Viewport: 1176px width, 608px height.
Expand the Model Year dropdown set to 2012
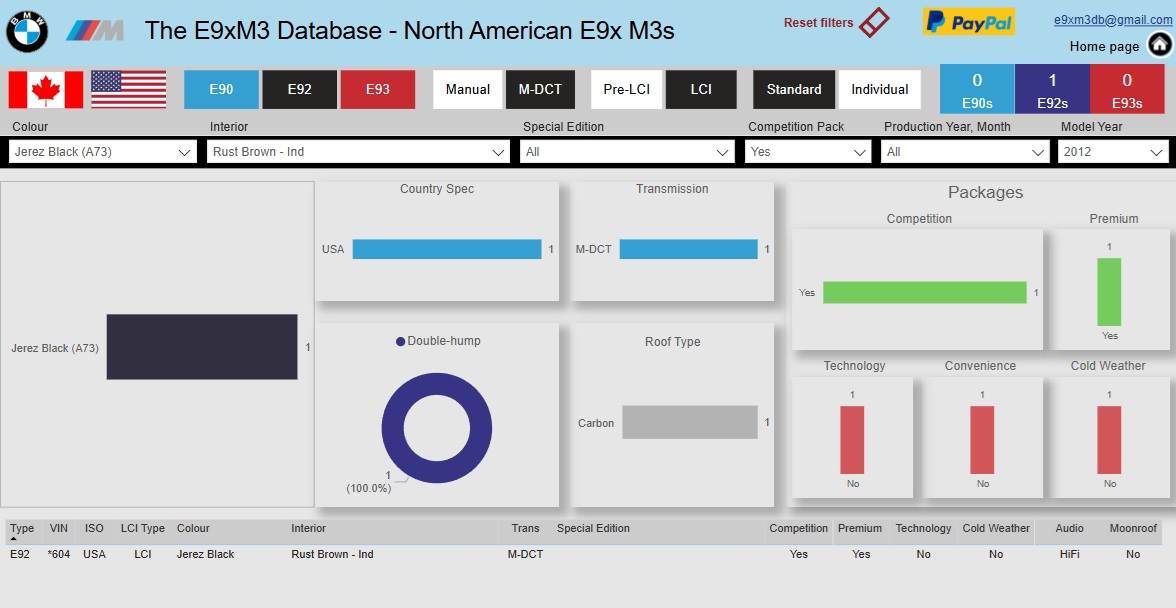click(x=1113, y=152)
